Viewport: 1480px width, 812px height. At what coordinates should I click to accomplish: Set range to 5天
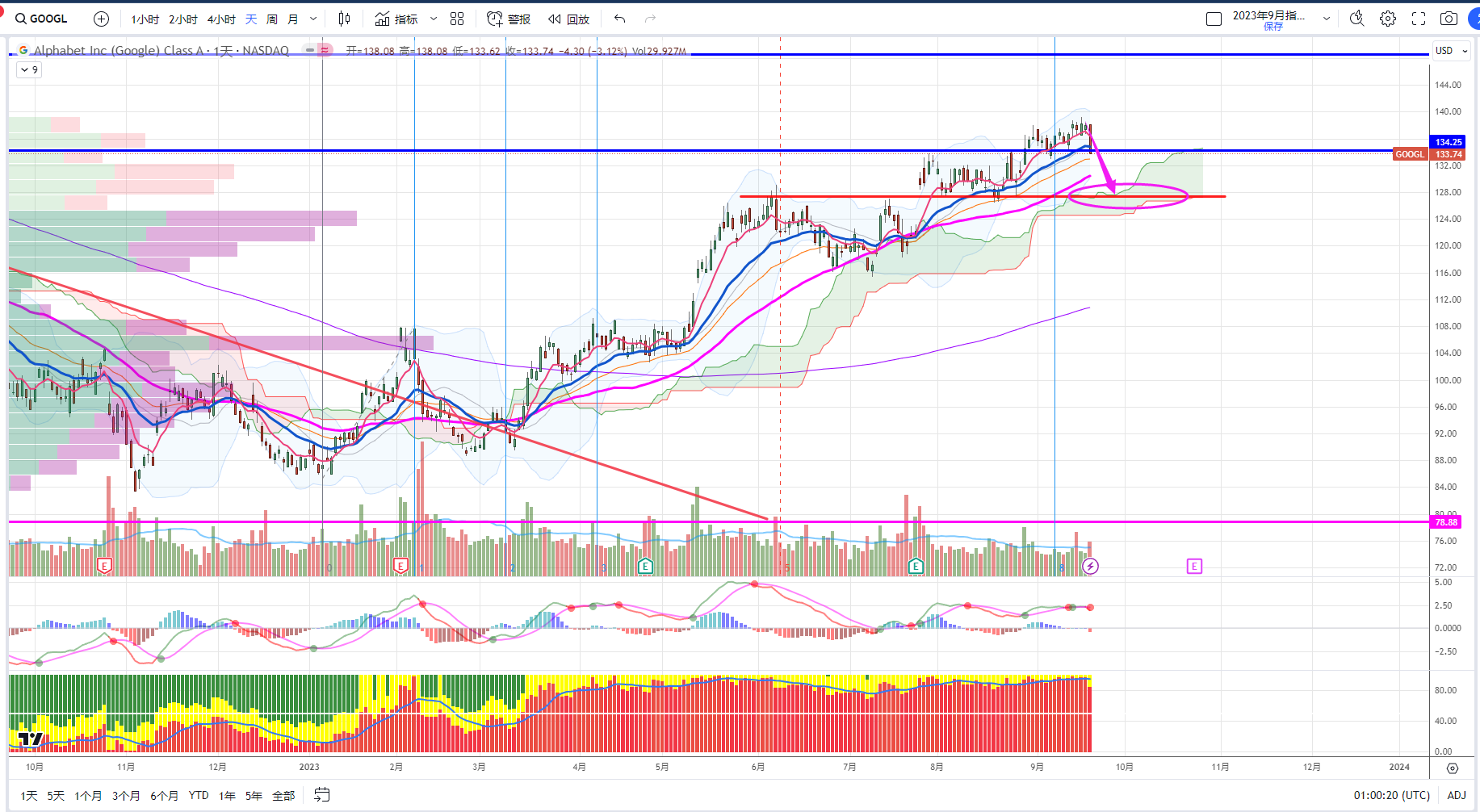tap(56, 795)
